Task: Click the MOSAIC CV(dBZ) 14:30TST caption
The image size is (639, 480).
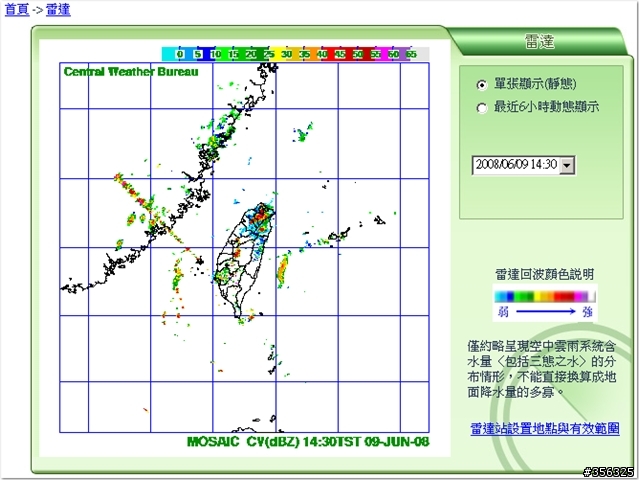Action: [308, 442]
